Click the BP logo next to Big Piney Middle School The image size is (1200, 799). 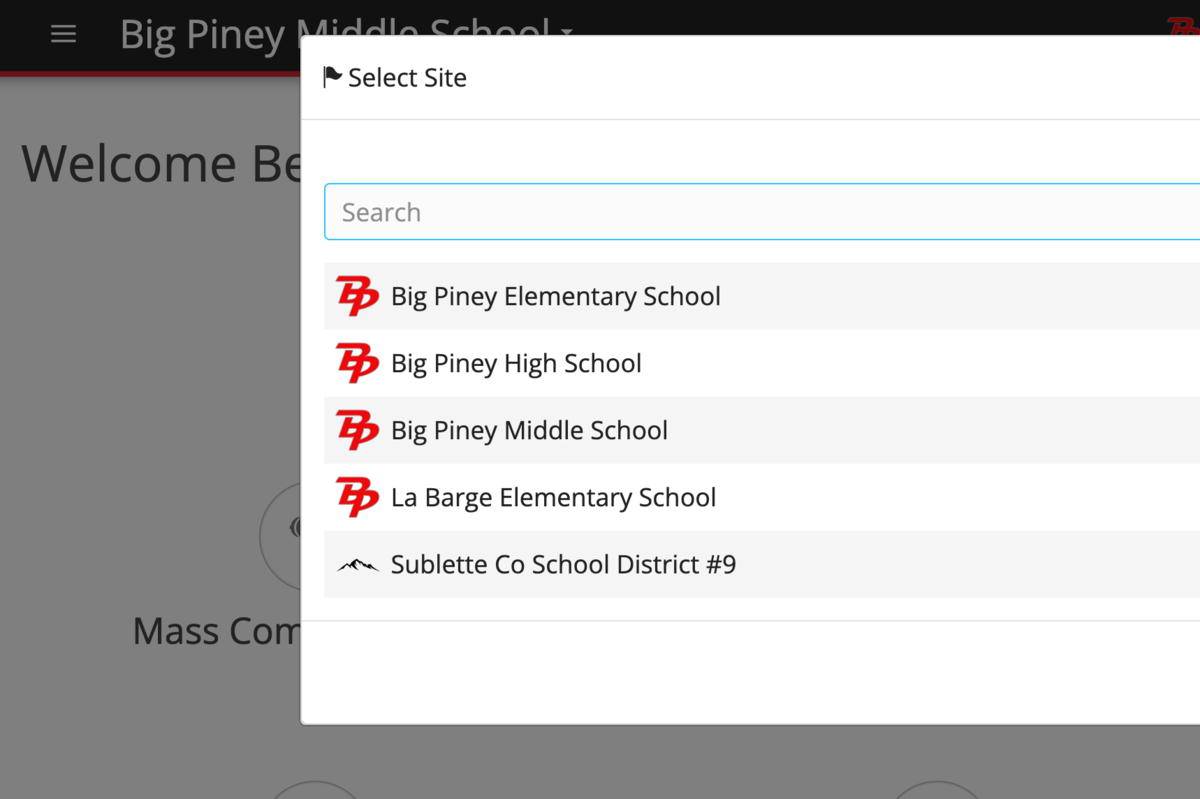click(x=357, y=430)
